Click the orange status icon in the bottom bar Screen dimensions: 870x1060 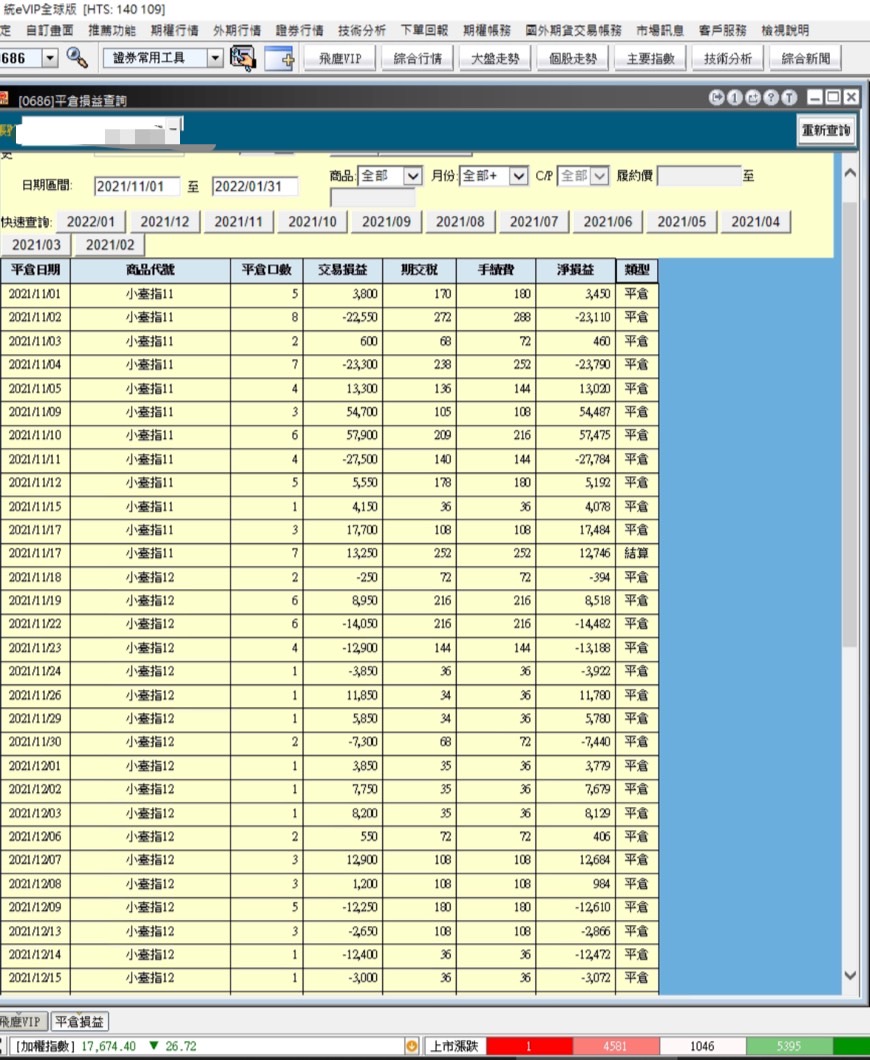413,1044
